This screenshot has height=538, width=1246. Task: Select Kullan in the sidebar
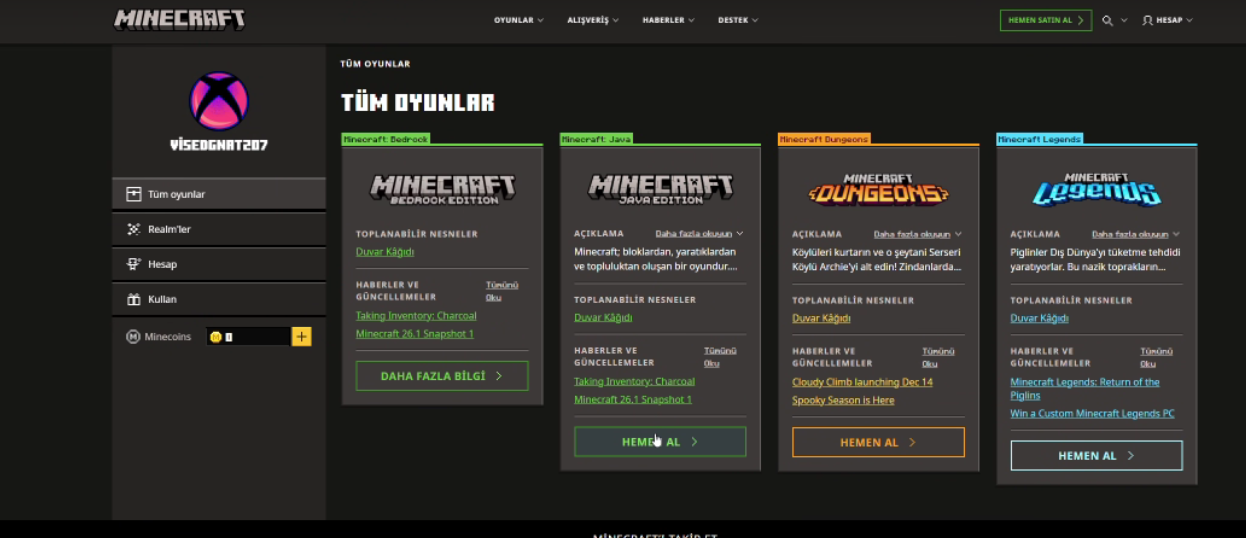point(219,299)
